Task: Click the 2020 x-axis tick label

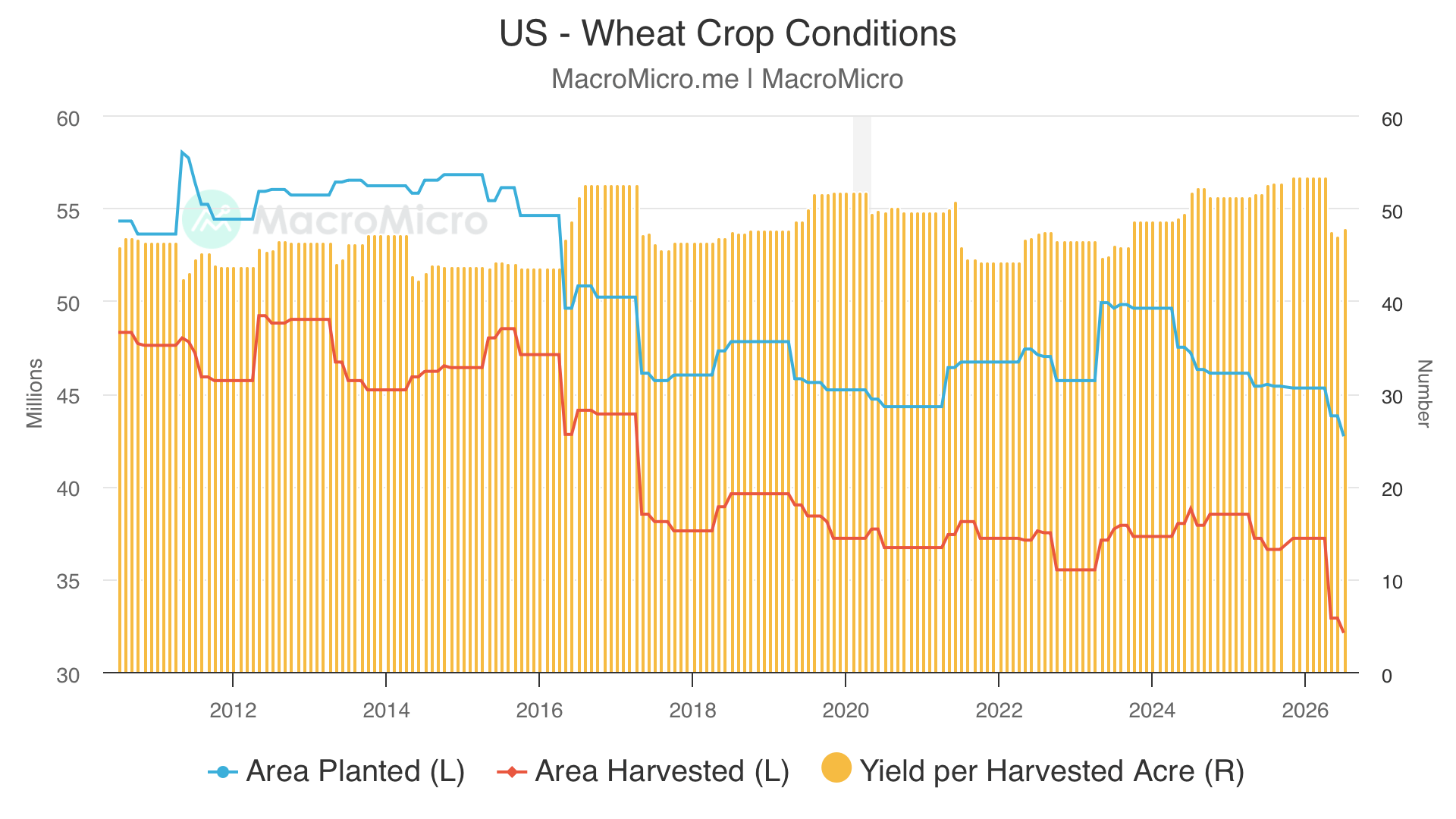Action: [846, 711]
